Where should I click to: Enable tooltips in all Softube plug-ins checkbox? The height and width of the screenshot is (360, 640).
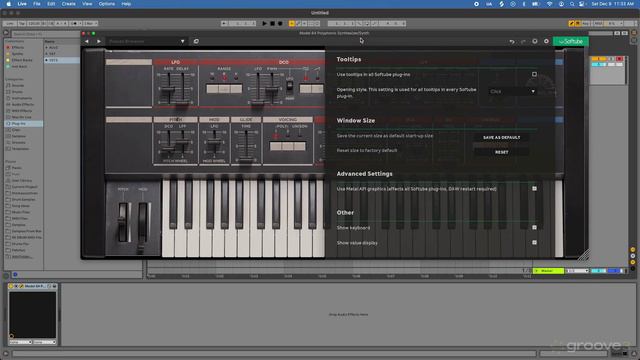[x=534, y=74]
